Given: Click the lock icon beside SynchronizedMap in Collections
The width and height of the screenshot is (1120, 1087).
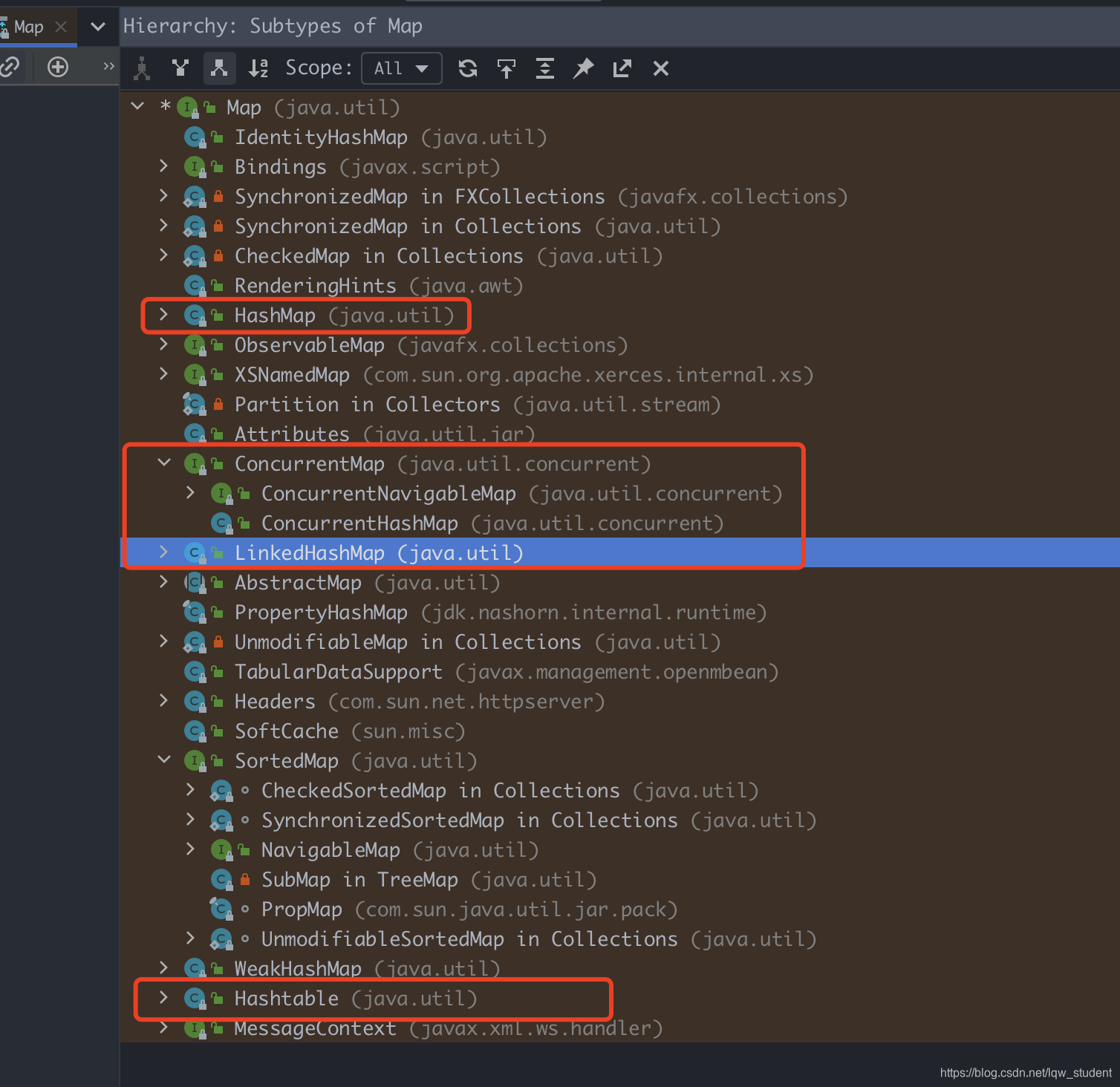Looking at the screenshot, I should click(x=218, y=226).
